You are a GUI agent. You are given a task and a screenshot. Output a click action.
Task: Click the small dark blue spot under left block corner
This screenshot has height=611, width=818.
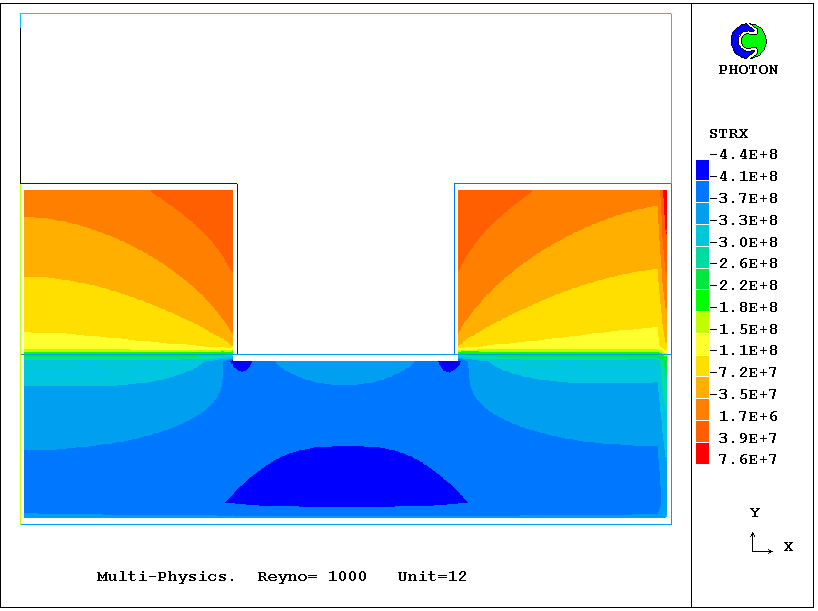(241, 365)
